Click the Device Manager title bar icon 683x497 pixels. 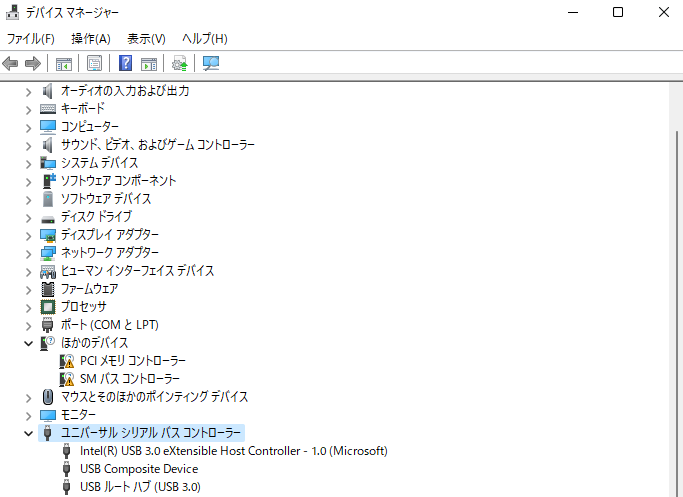(12, 12)
